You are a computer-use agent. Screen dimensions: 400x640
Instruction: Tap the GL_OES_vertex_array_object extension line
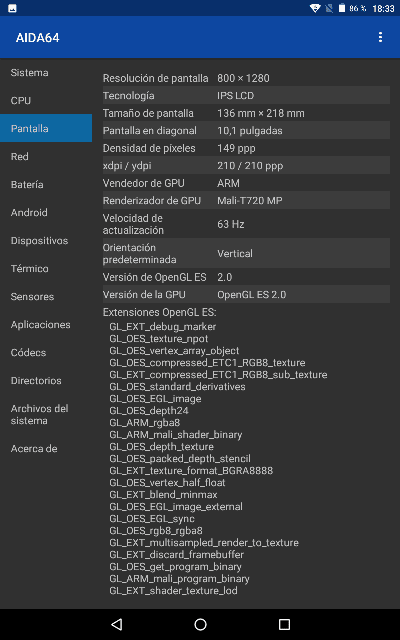coord(174,351)
